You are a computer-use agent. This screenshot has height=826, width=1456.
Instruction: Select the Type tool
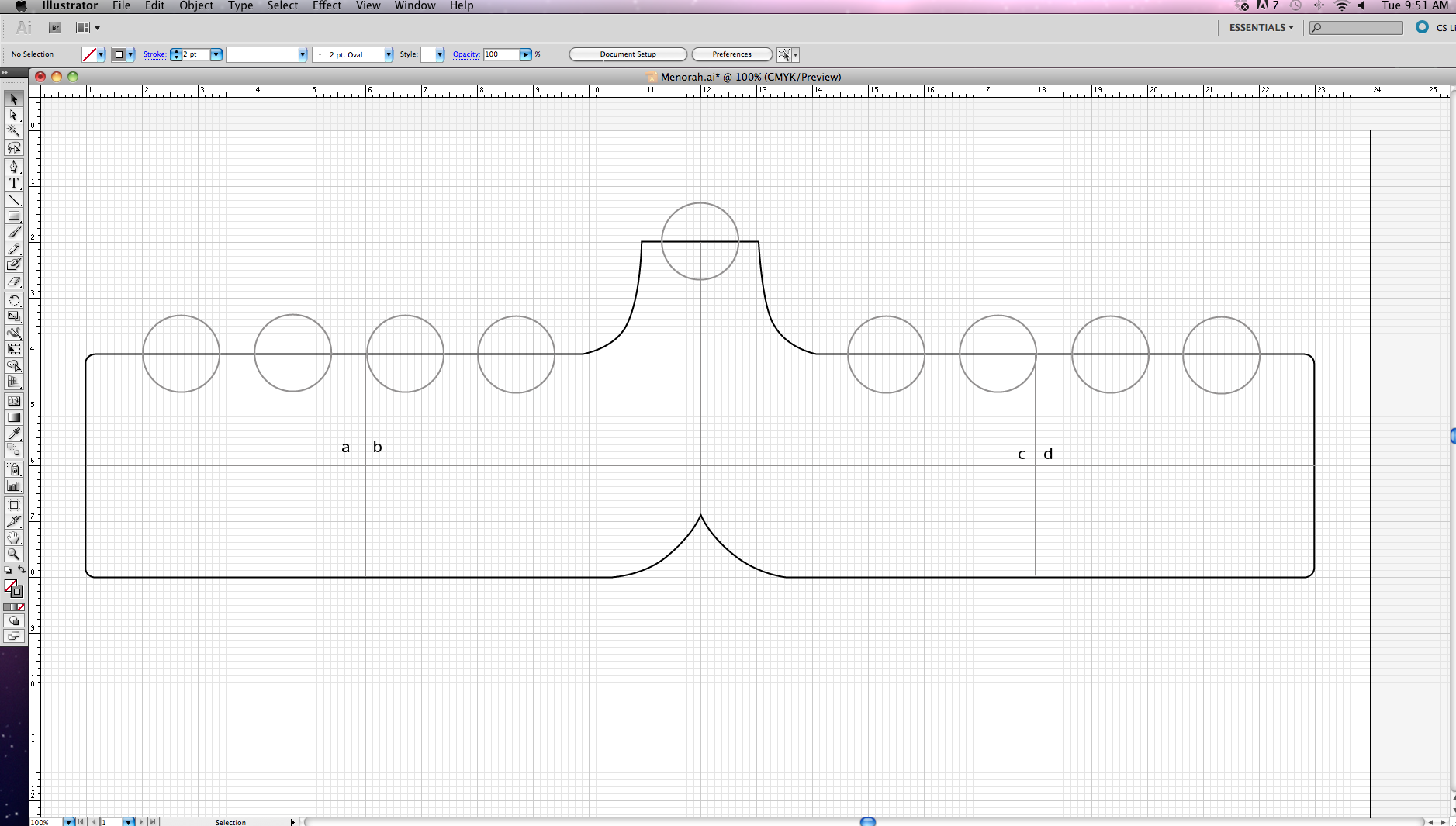pos(13,182)
